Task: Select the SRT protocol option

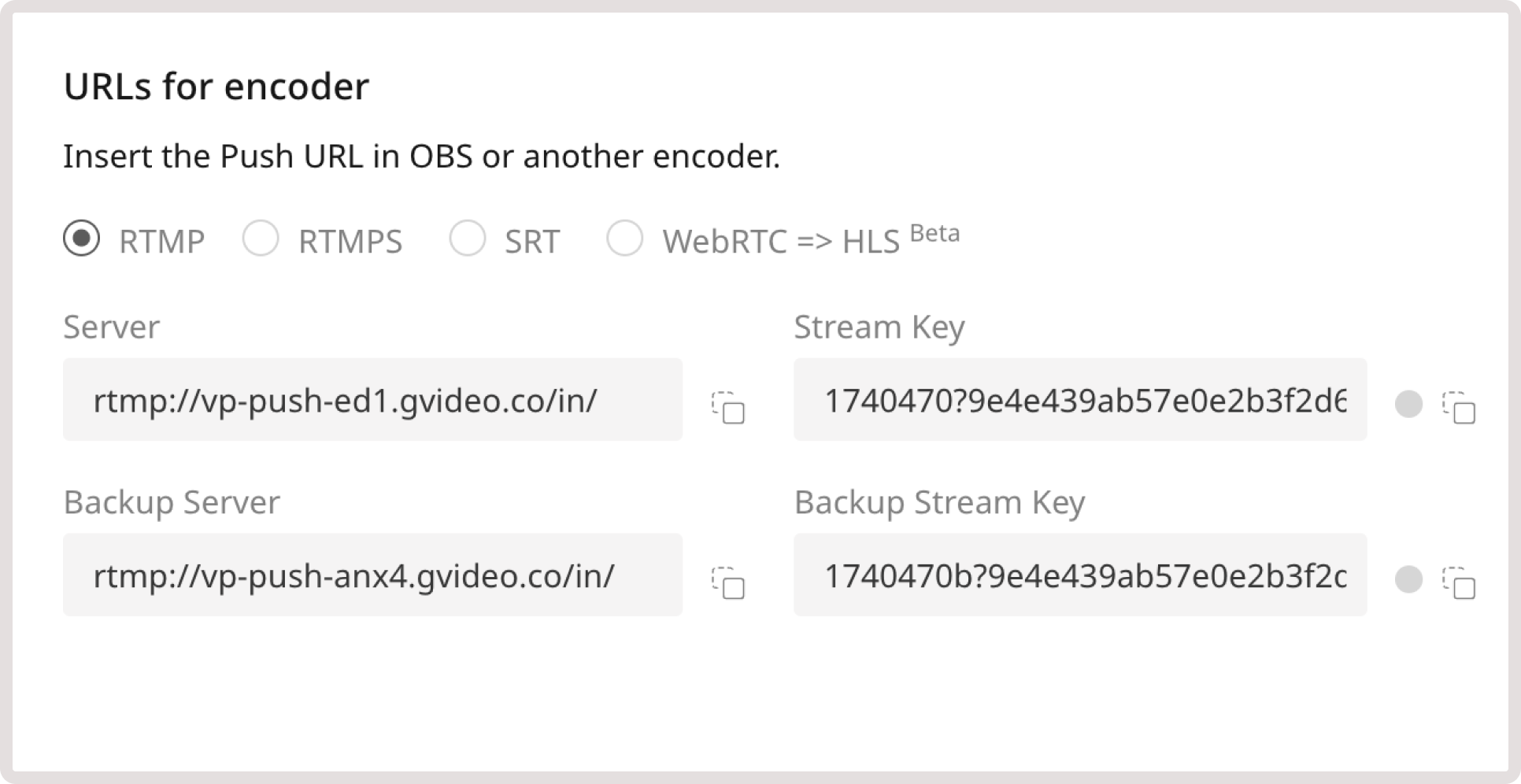Action: [469, 239]
